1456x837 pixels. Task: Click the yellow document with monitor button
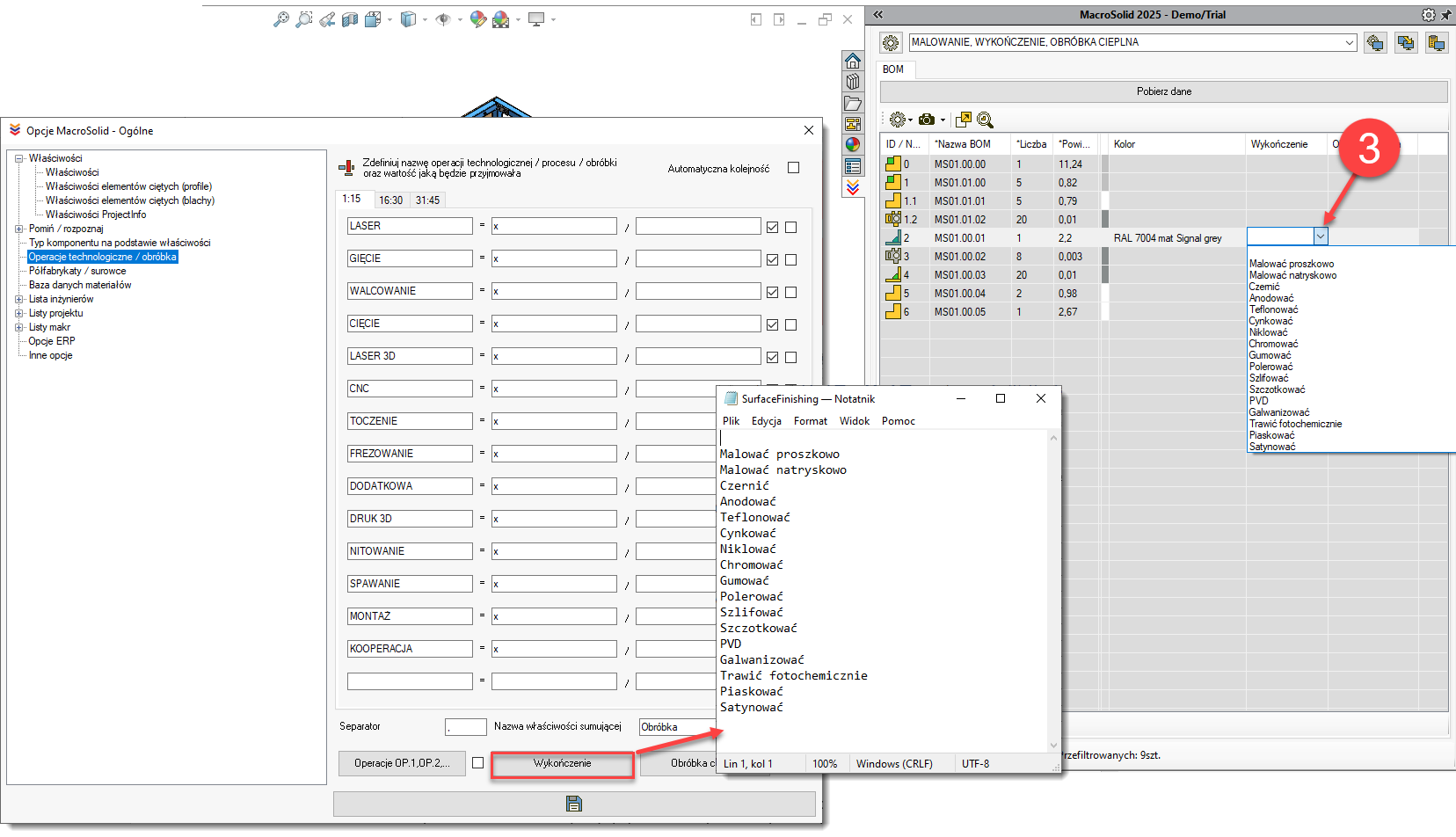coord(1437,42)
